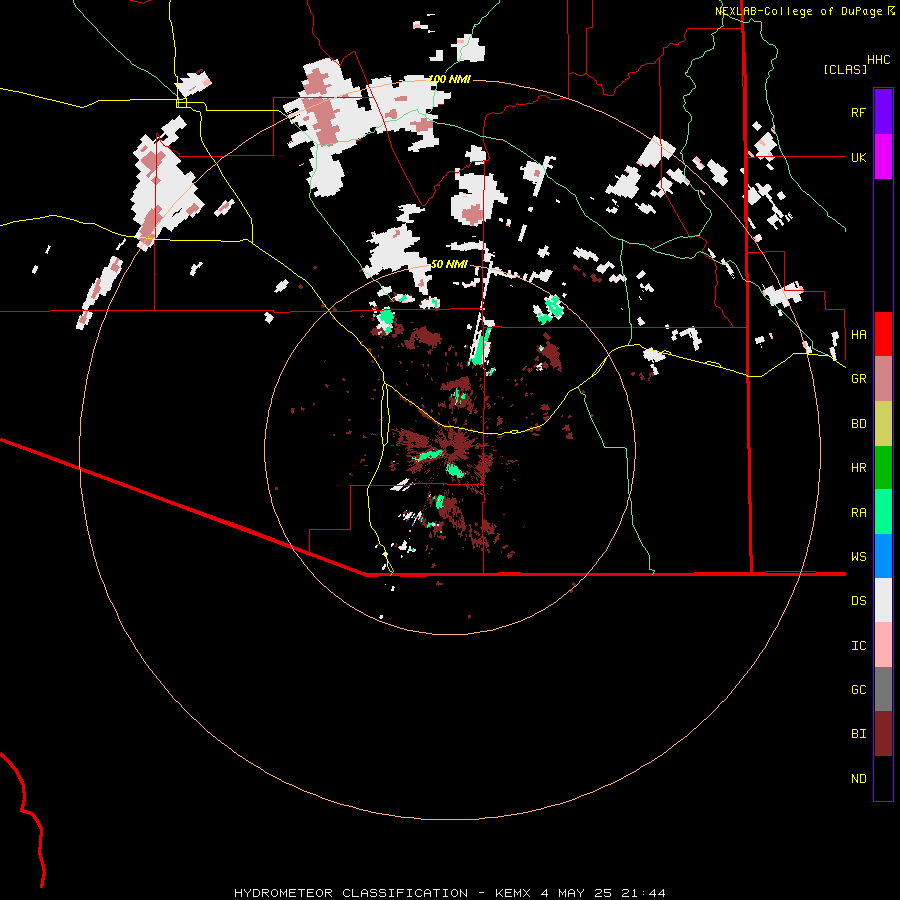Click the BI legend label

(x=858, y=734)
